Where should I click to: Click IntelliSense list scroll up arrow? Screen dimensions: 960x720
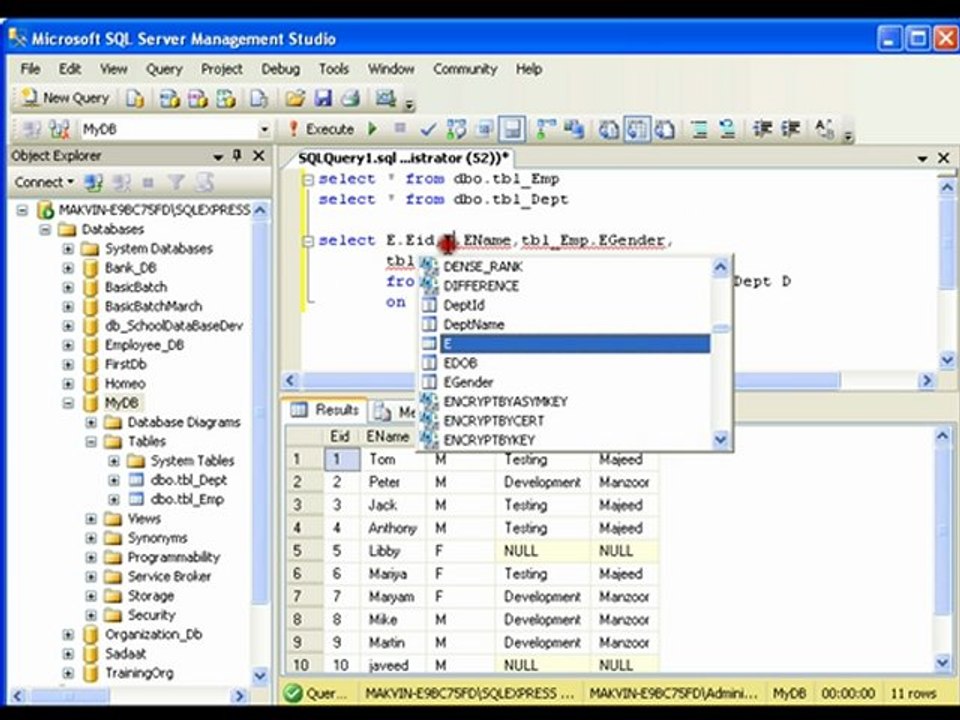coord(721,267)
